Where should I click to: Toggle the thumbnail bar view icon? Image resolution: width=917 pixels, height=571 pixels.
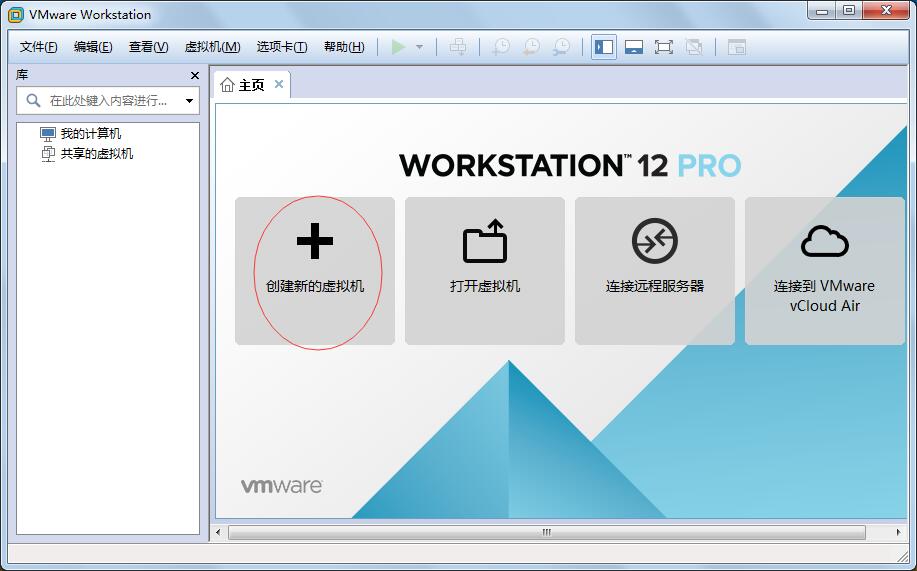(634, 47)
